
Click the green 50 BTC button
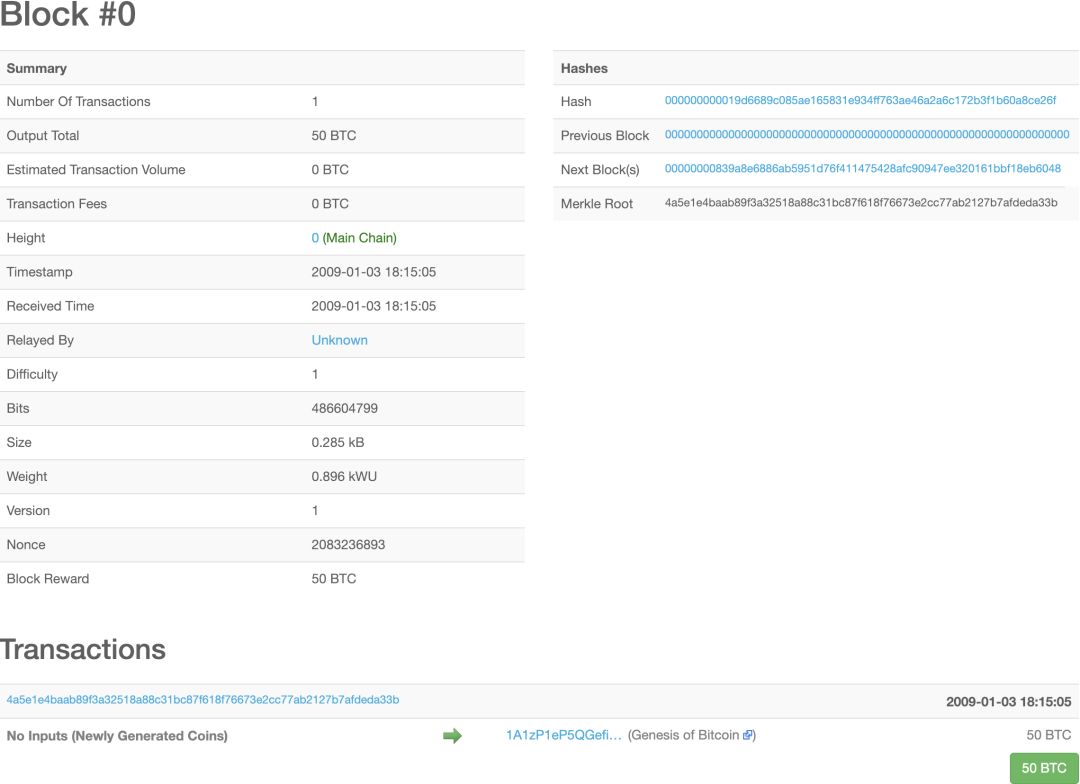[1043, 767]
